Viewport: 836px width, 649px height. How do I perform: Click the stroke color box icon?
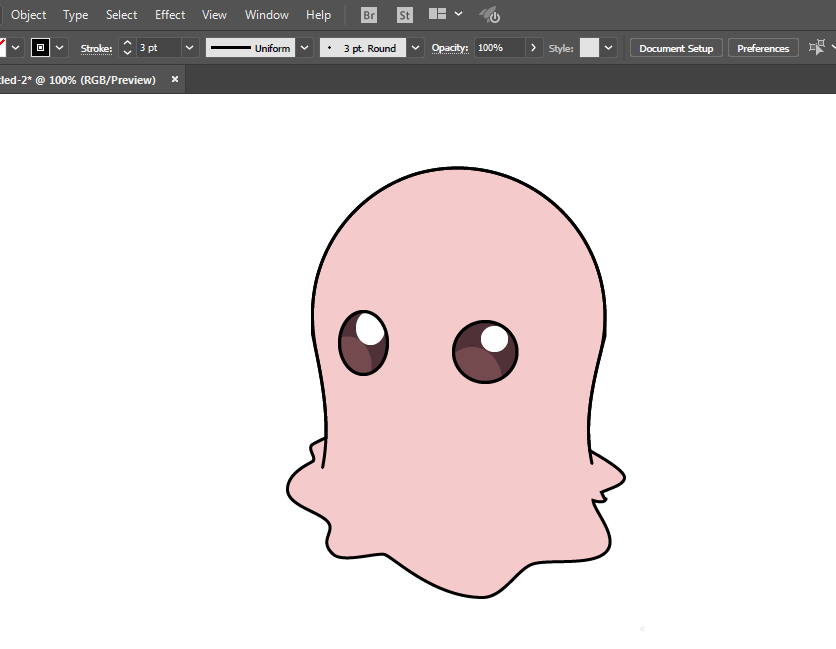41,48
